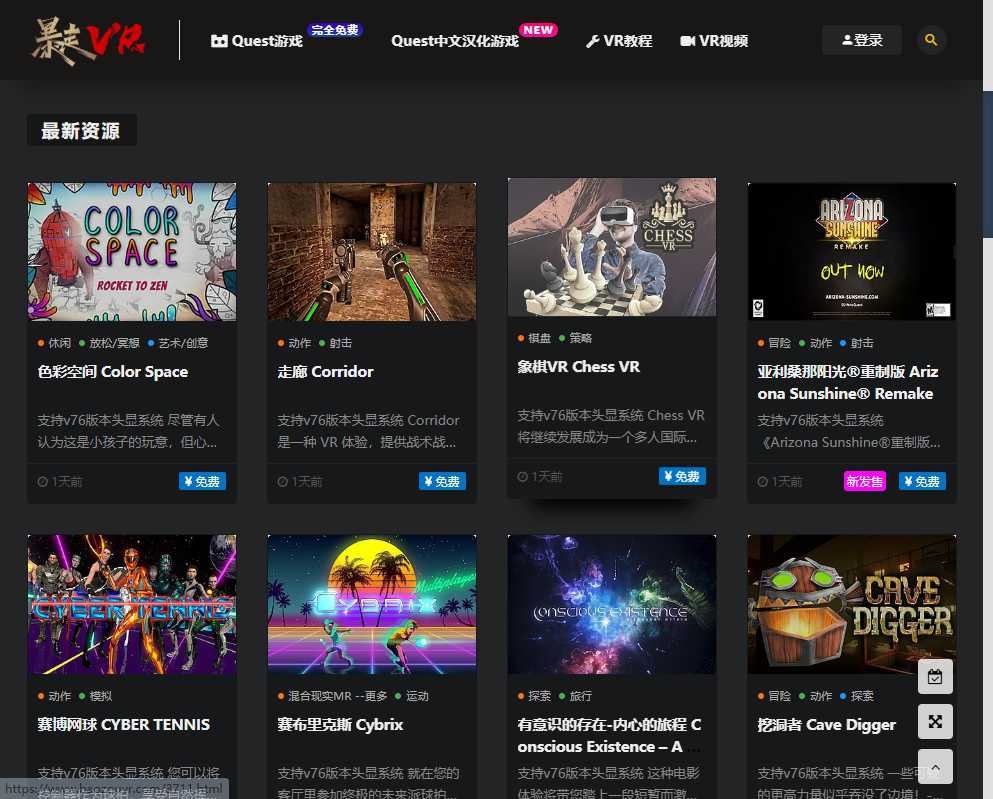993x799 pixels.
Task: Open the 亚利桑那阳光 Arizona Sunshine Remake title
Action: pyautogui.click(x=848, y=382)
